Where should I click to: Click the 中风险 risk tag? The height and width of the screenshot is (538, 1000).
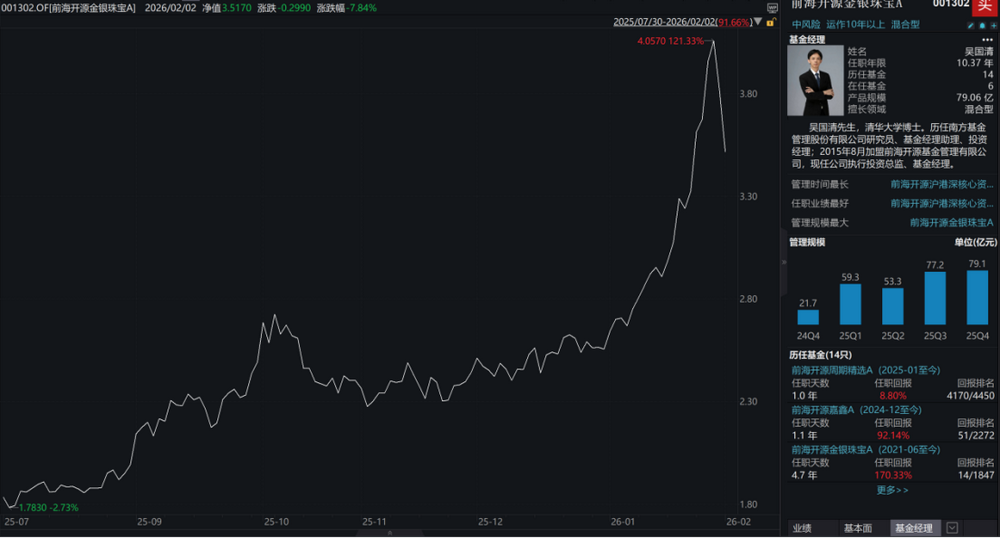click(x=805, y=24)
